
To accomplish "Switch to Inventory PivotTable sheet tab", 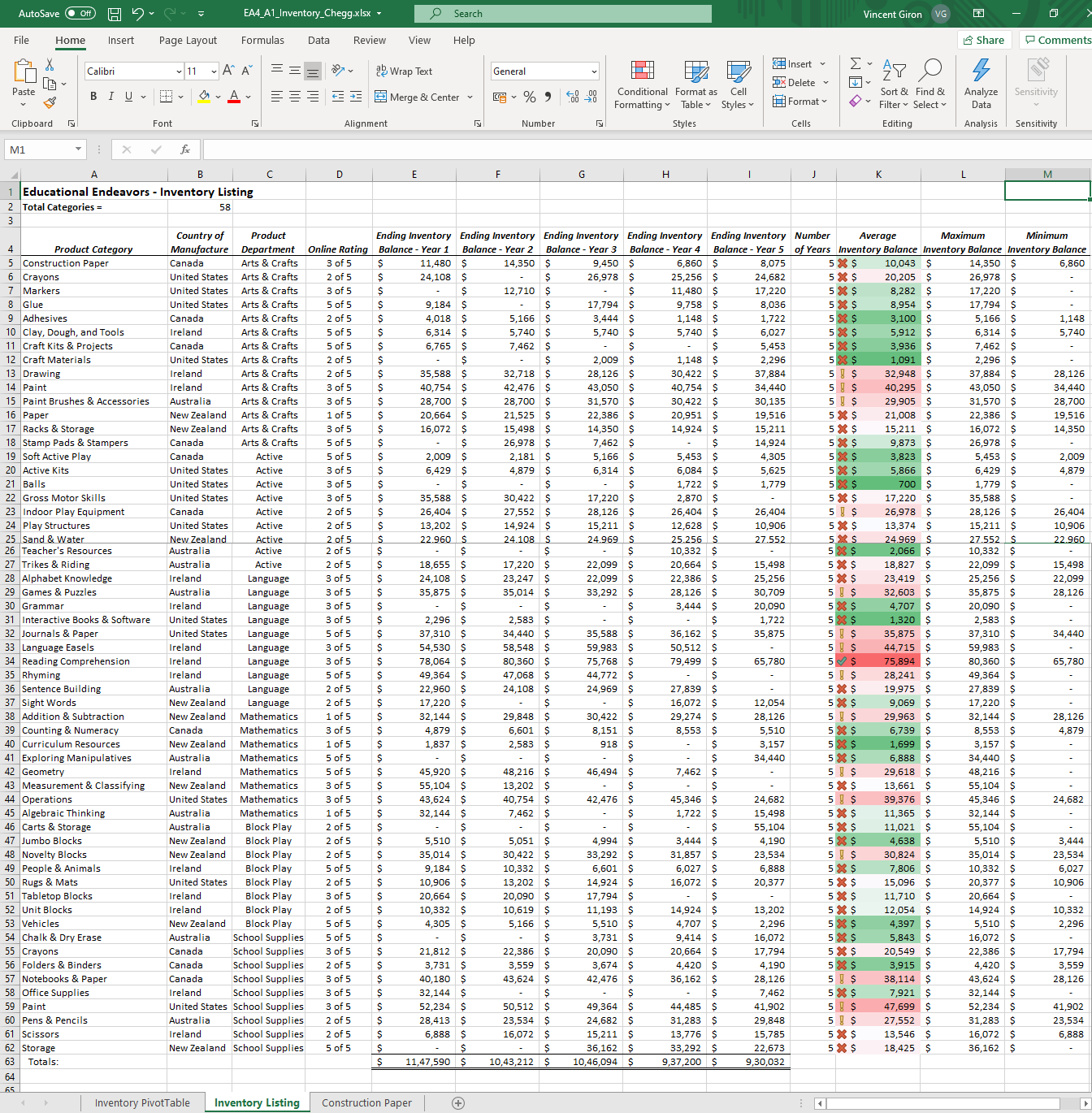I will point(142,1102).
